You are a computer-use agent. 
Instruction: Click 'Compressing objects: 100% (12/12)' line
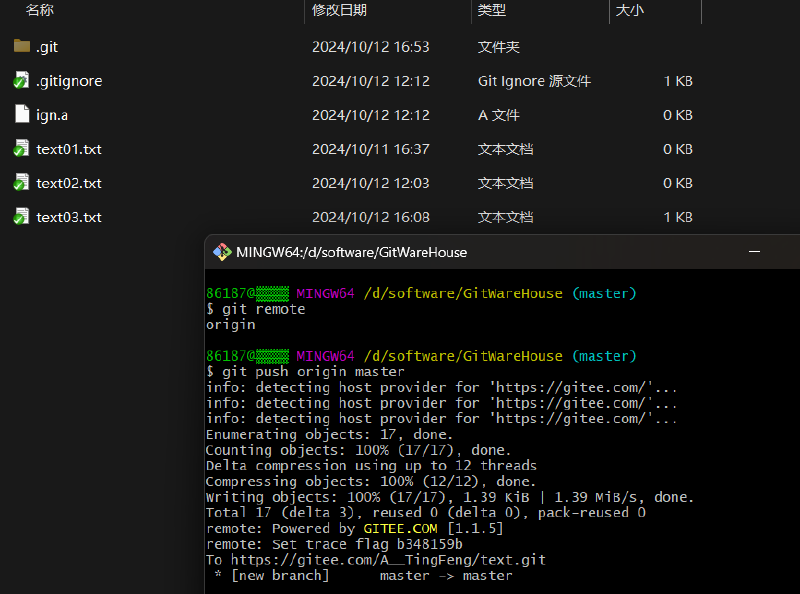(371, 481)
